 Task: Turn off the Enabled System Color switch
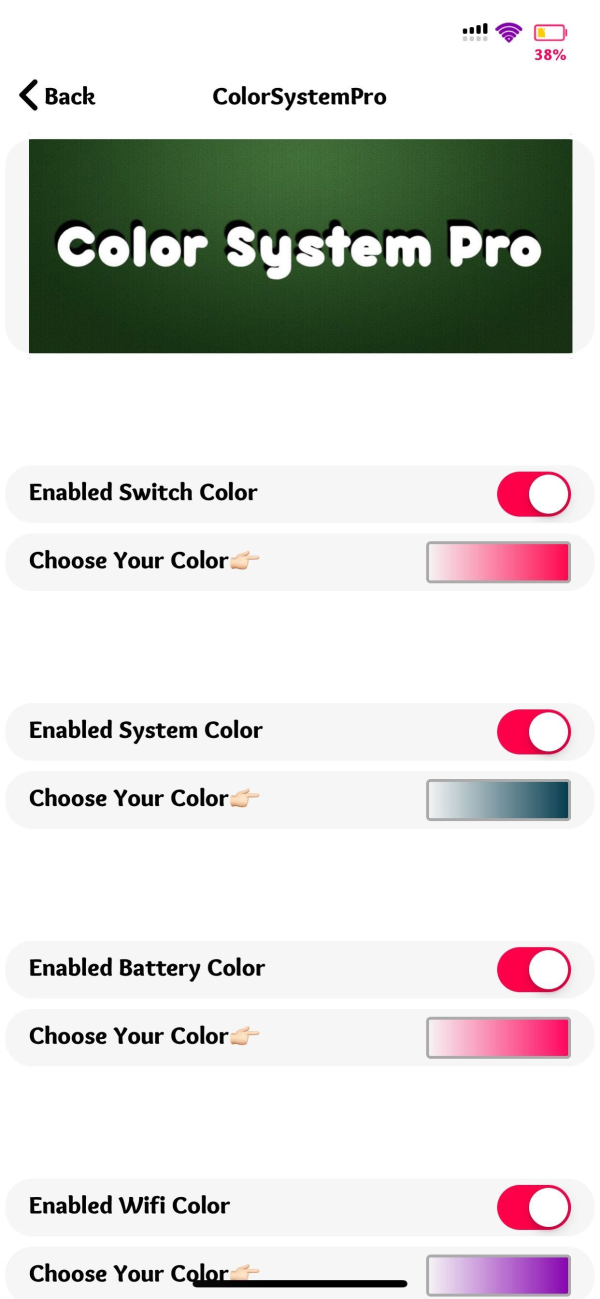coord(533,732)
